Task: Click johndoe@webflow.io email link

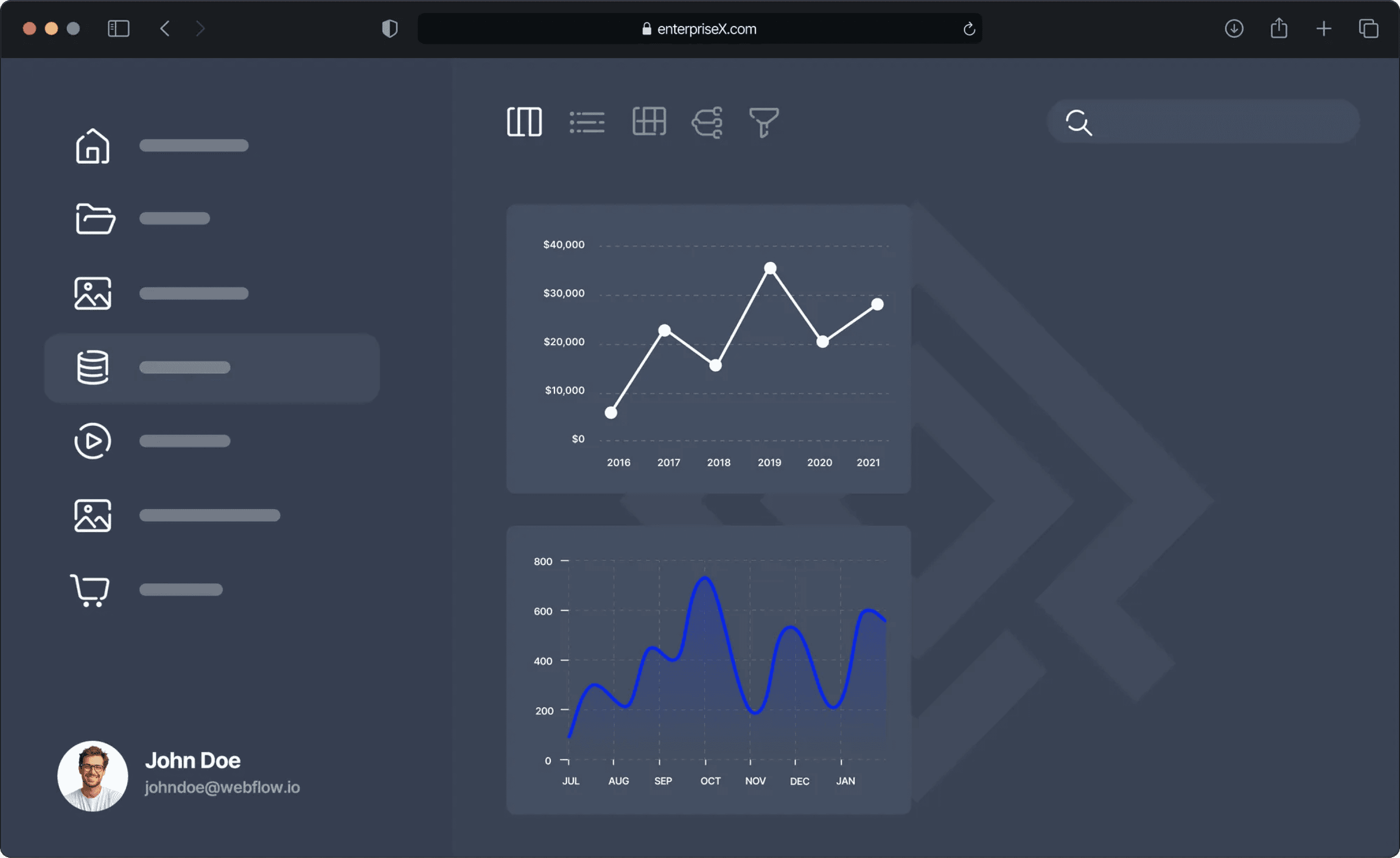Action: click(x=222, y=788)
